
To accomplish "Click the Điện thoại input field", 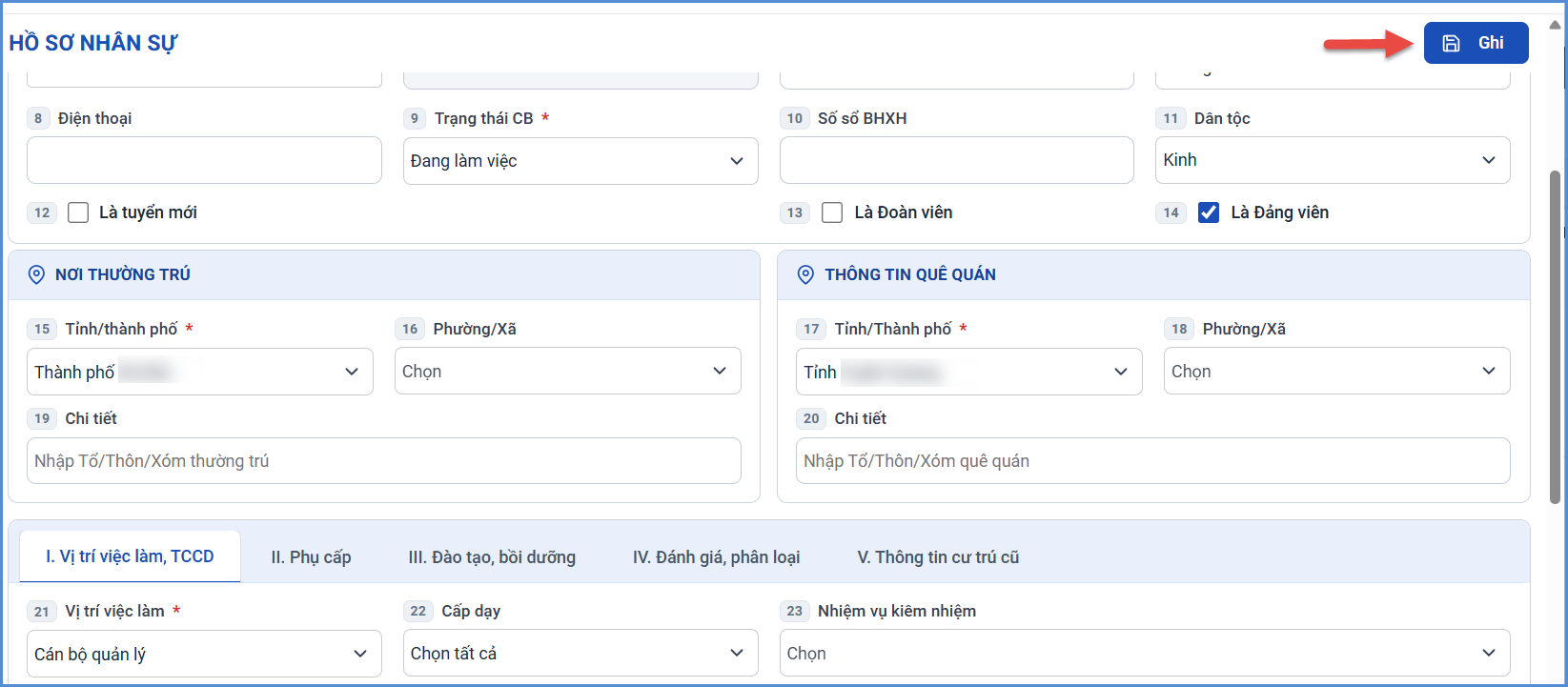I will coord(204,160).
